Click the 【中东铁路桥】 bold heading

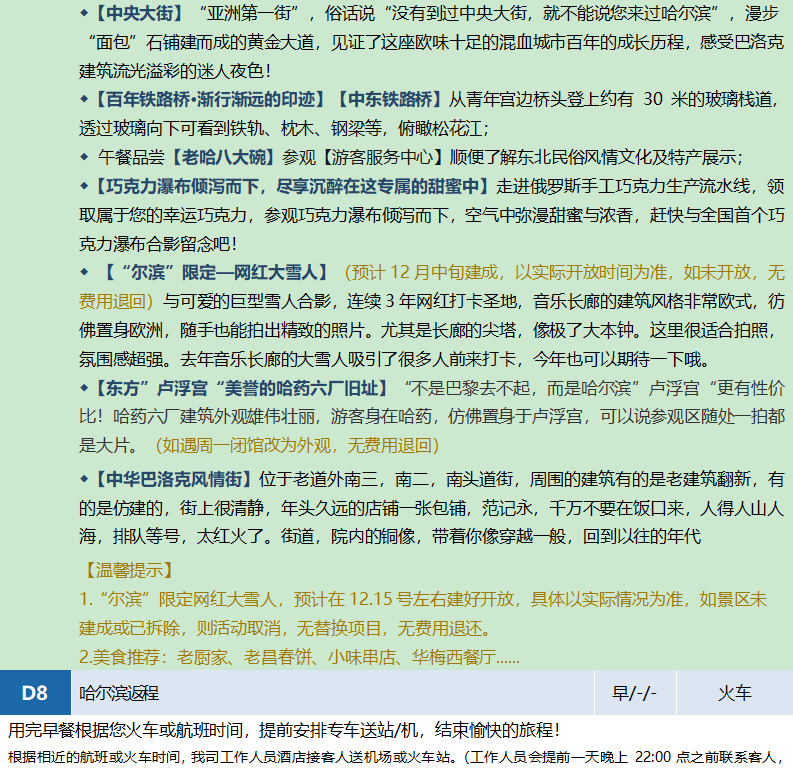click(388, 99)
